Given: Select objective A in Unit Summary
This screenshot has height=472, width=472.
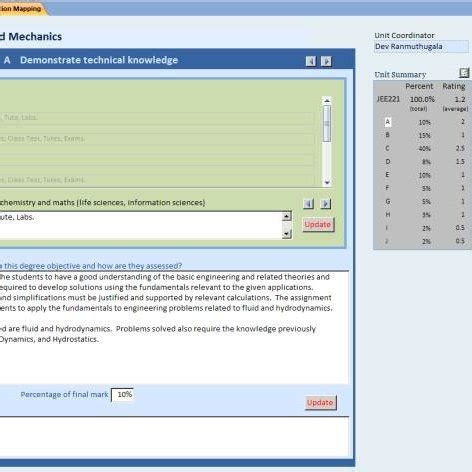Looking at the screenshot, I should [x=388, y=122].
